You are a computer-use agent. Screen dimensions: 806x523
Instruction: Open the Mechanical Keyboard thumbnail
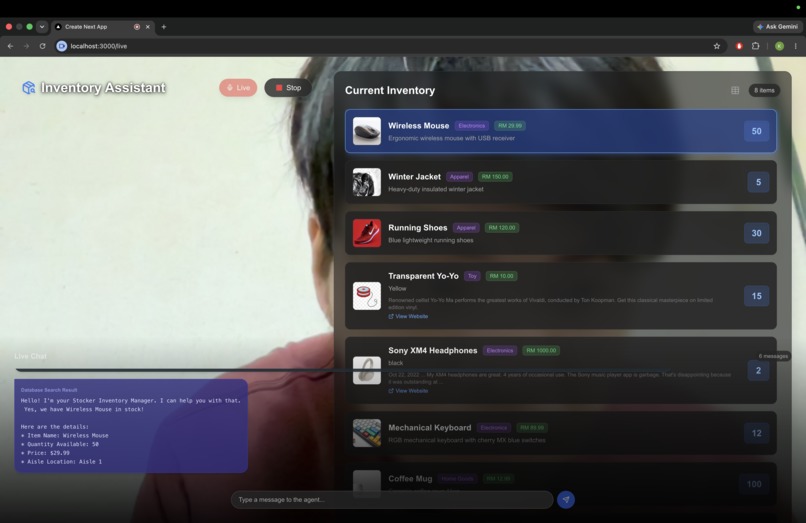coord(367,433)
